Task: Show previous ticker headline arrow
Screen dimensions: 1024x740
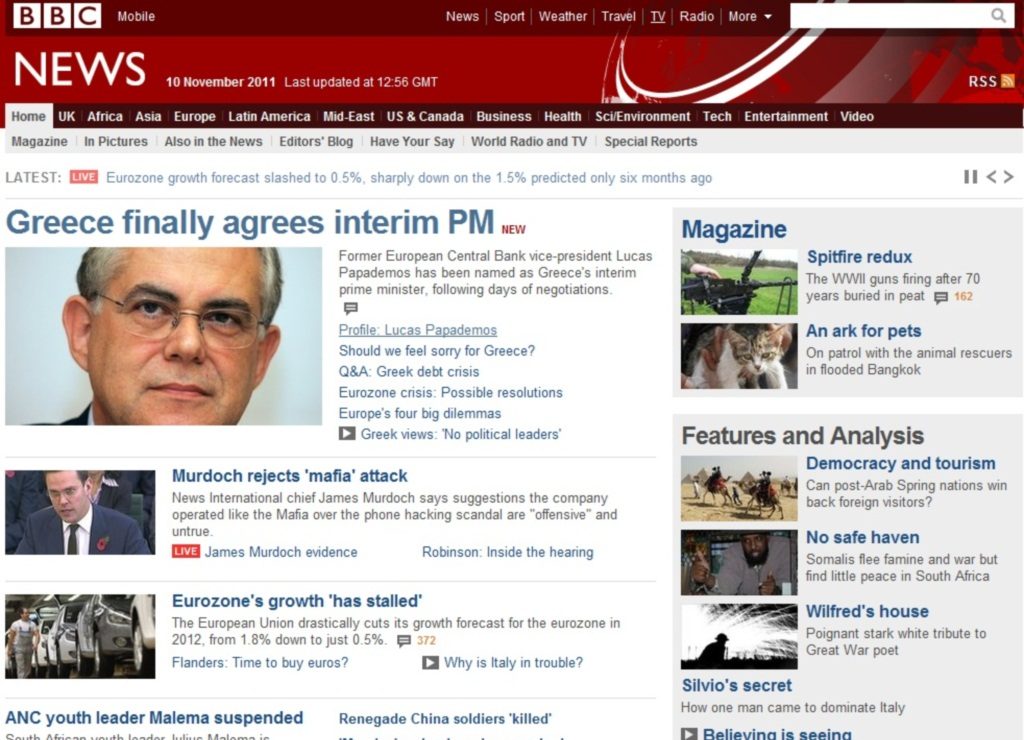Action: click(991, 177)
